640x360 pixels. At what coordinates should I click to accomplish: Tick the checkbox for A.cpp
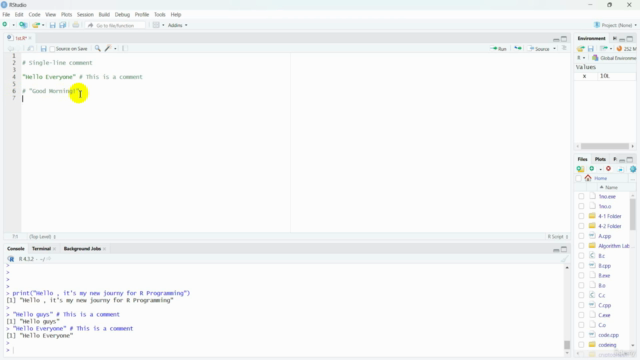coord(581,236)
